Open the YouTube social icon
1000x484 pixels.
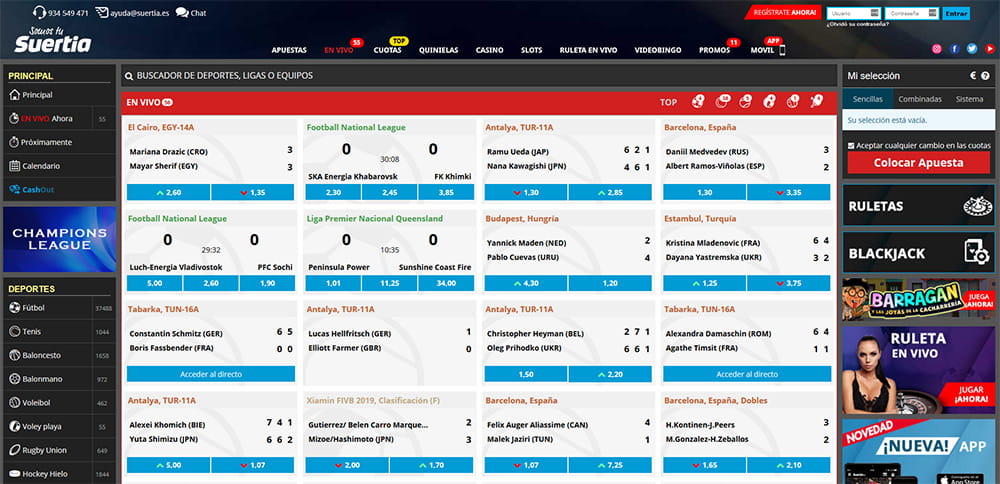coord(990,48)
